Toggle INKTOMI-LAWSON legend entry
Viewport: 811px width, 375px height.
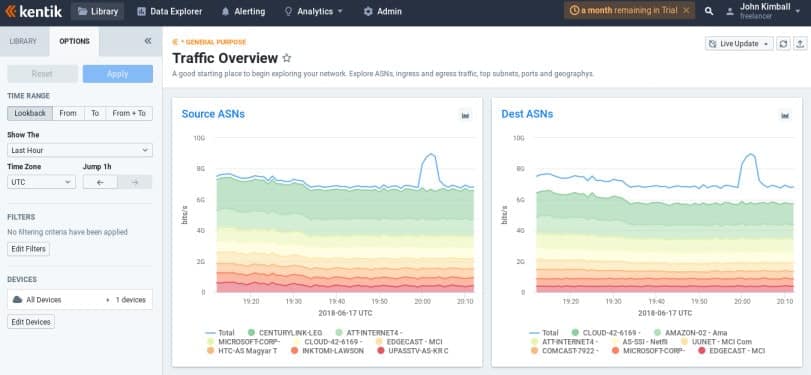click(x=327, y=351)
